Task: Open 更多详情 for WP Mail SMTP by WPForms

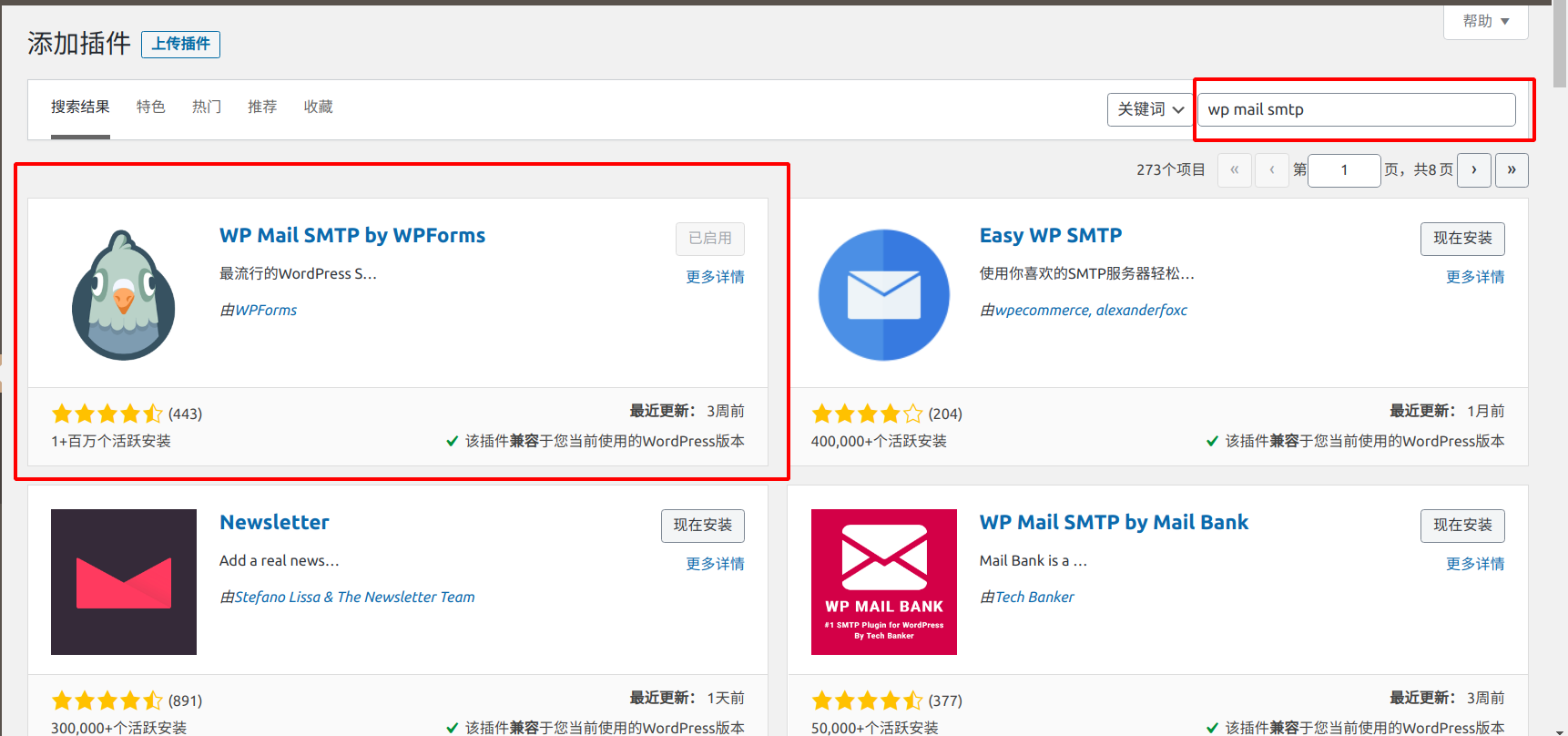Action: 715,277
